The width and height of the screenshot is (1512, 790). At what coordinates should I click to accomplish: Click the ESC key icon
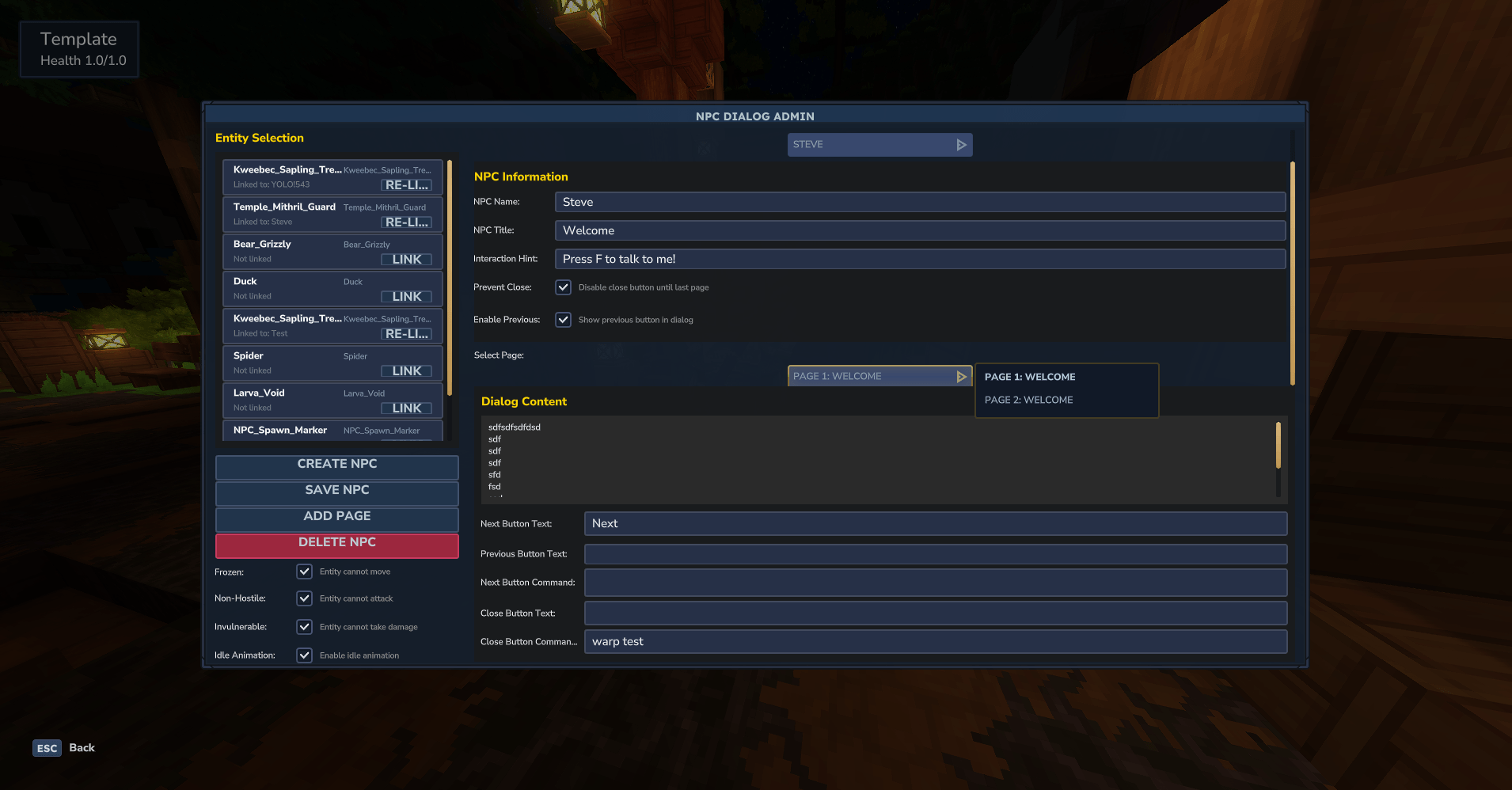(47, 748)
